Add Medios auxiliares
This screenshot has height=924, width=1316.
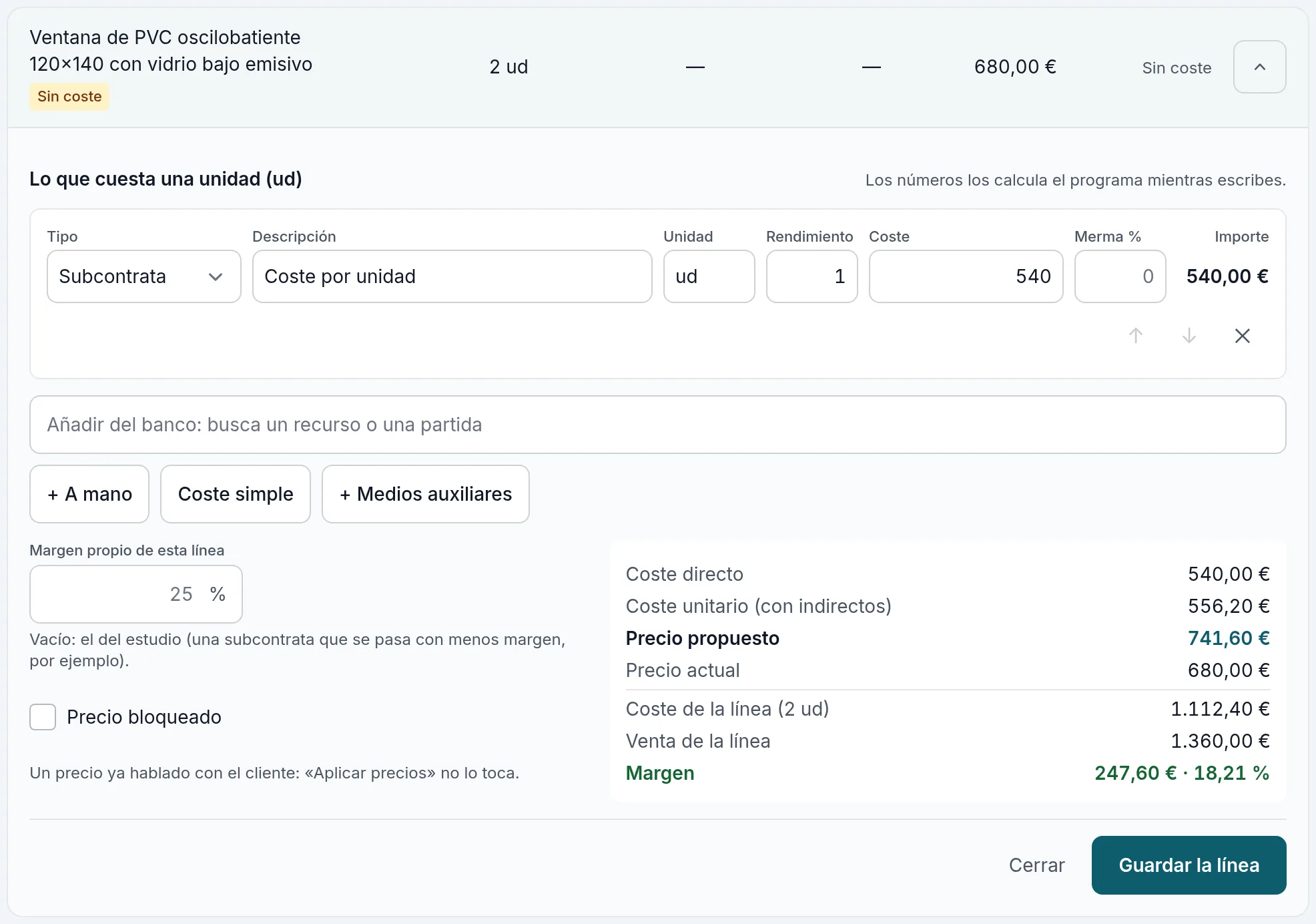(x=426, y=494)
